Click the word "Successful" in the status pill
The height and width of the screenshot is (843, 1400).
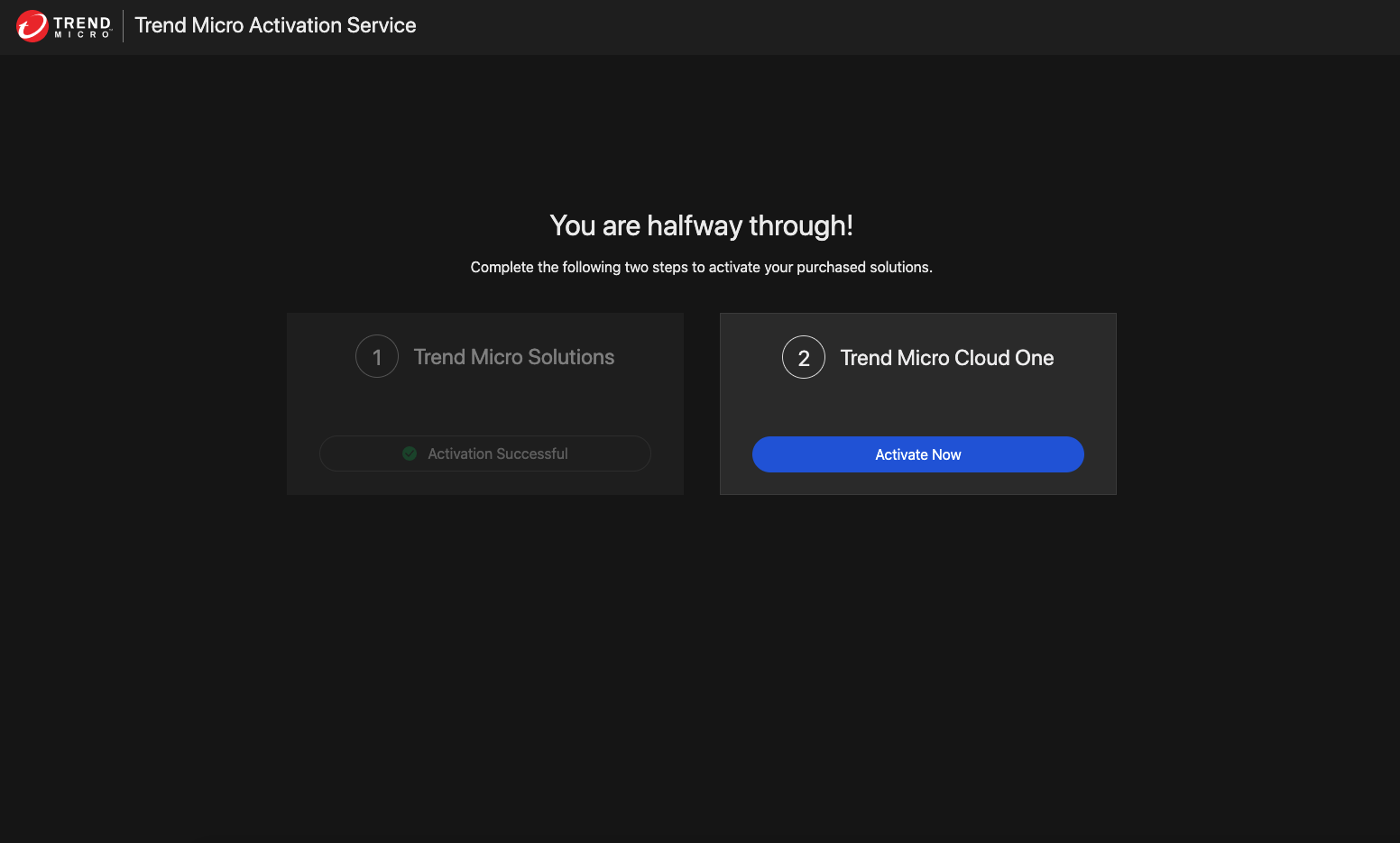pyautogui.click(x=532, y=454)
